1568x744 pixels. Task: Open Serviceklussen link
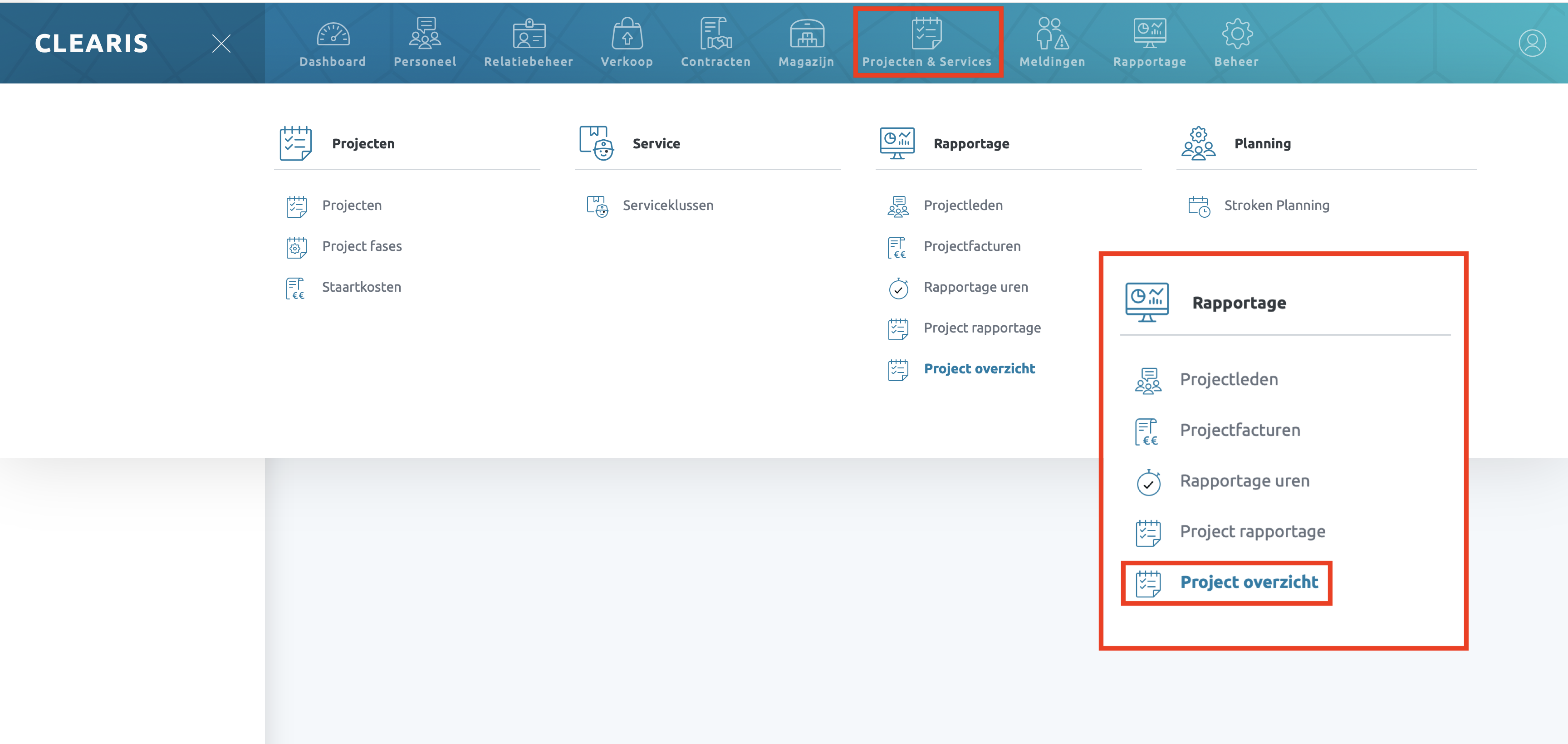click(x=668, y=205)
